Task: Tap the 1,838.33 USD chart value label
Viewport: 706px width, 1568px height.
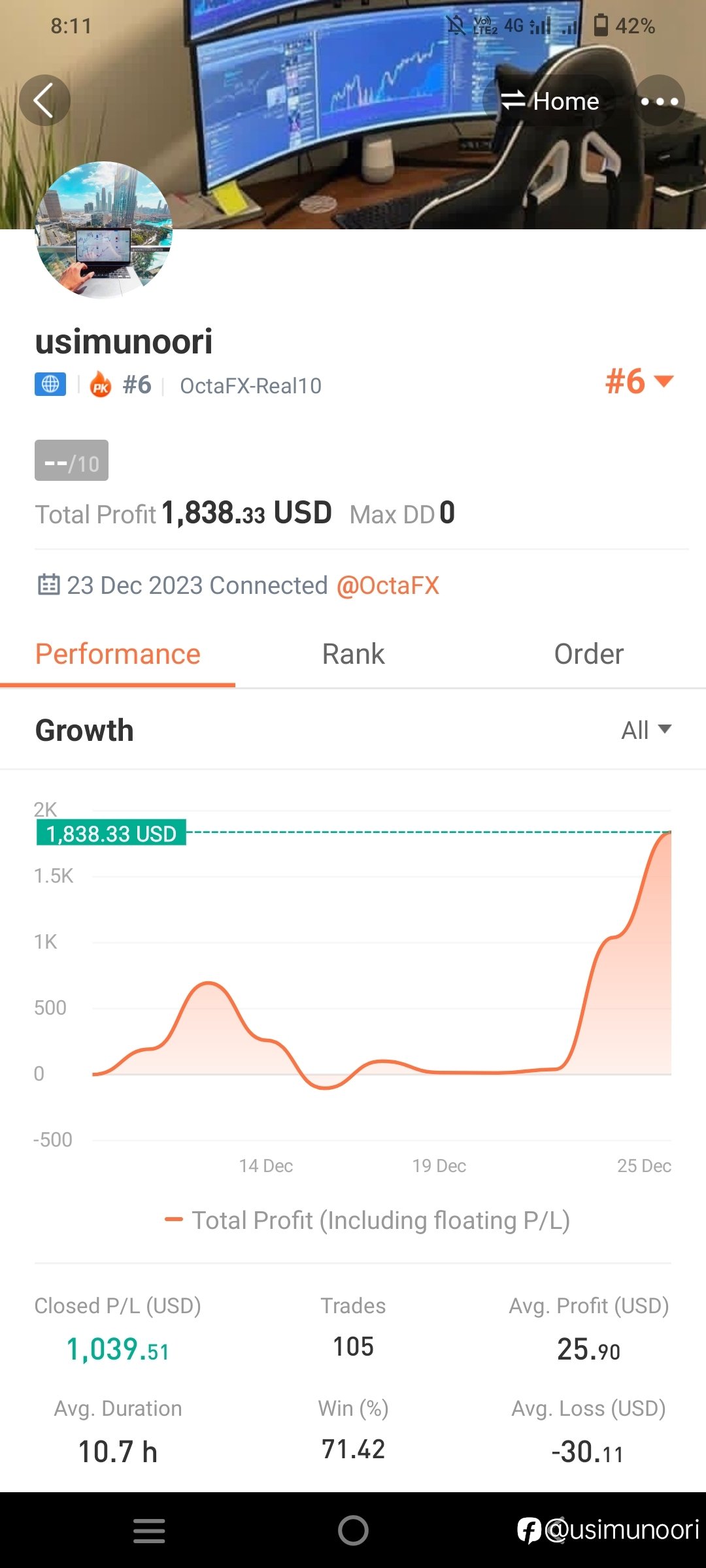Action: coord(111,833)
